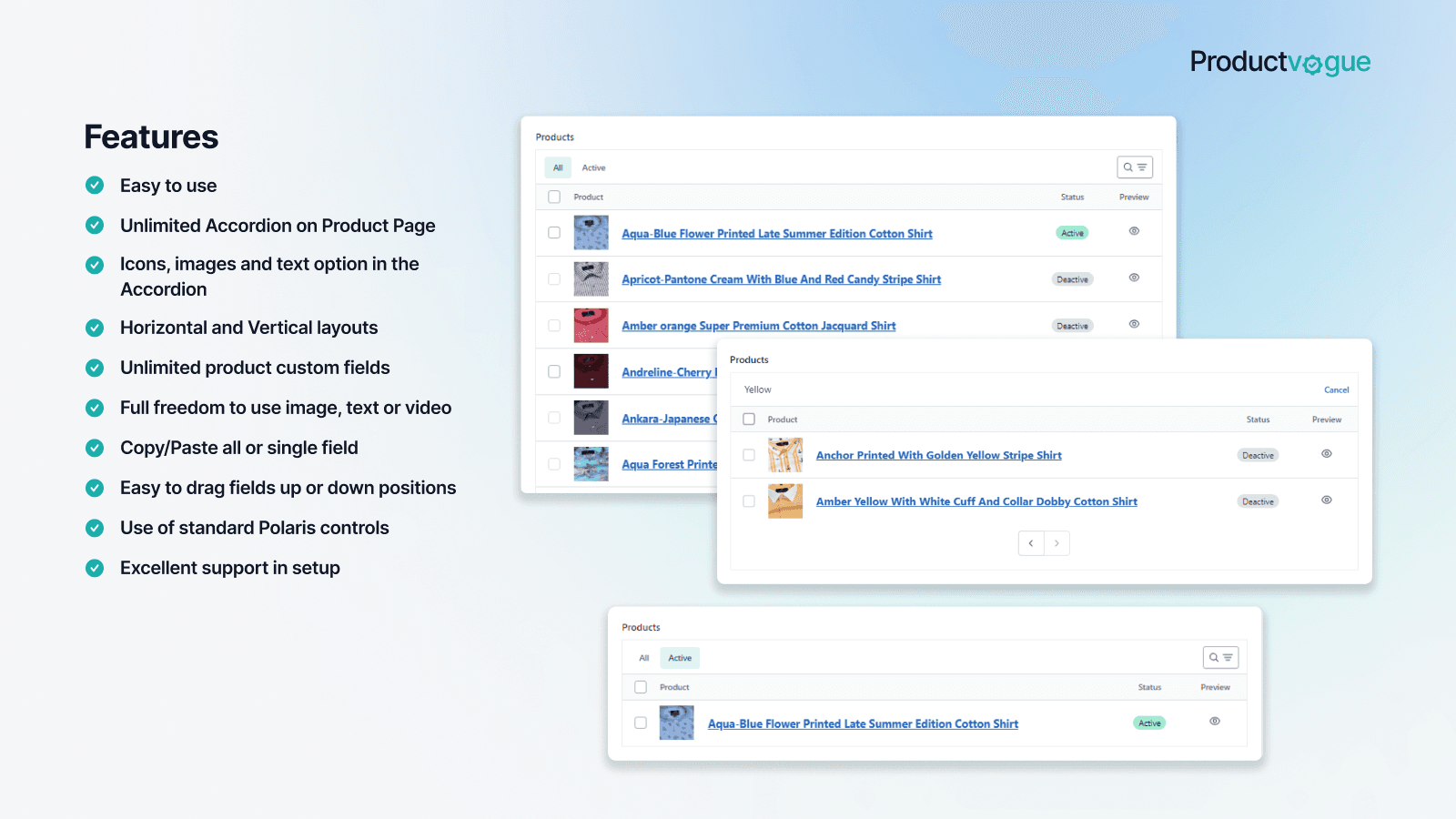Toggle select-all checkbox in Yellow search results header

click(749, 420)
